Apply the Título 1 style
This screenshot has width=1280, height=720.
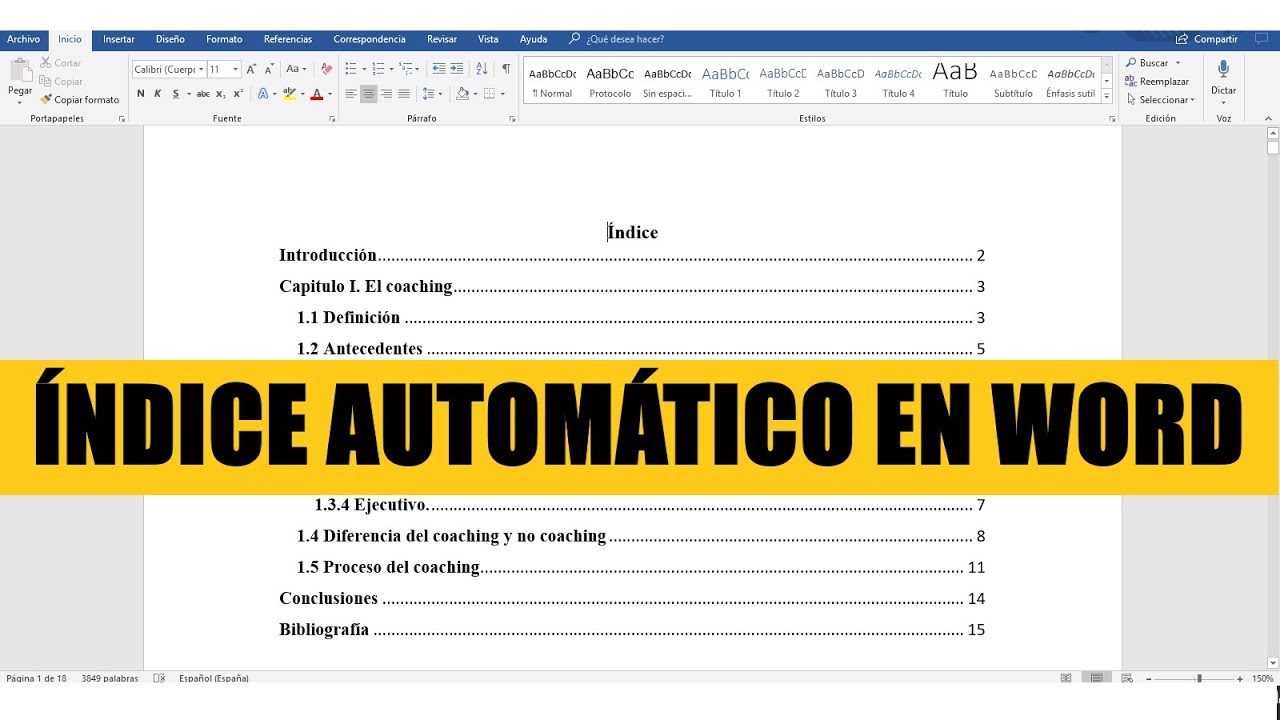(726, 81)
